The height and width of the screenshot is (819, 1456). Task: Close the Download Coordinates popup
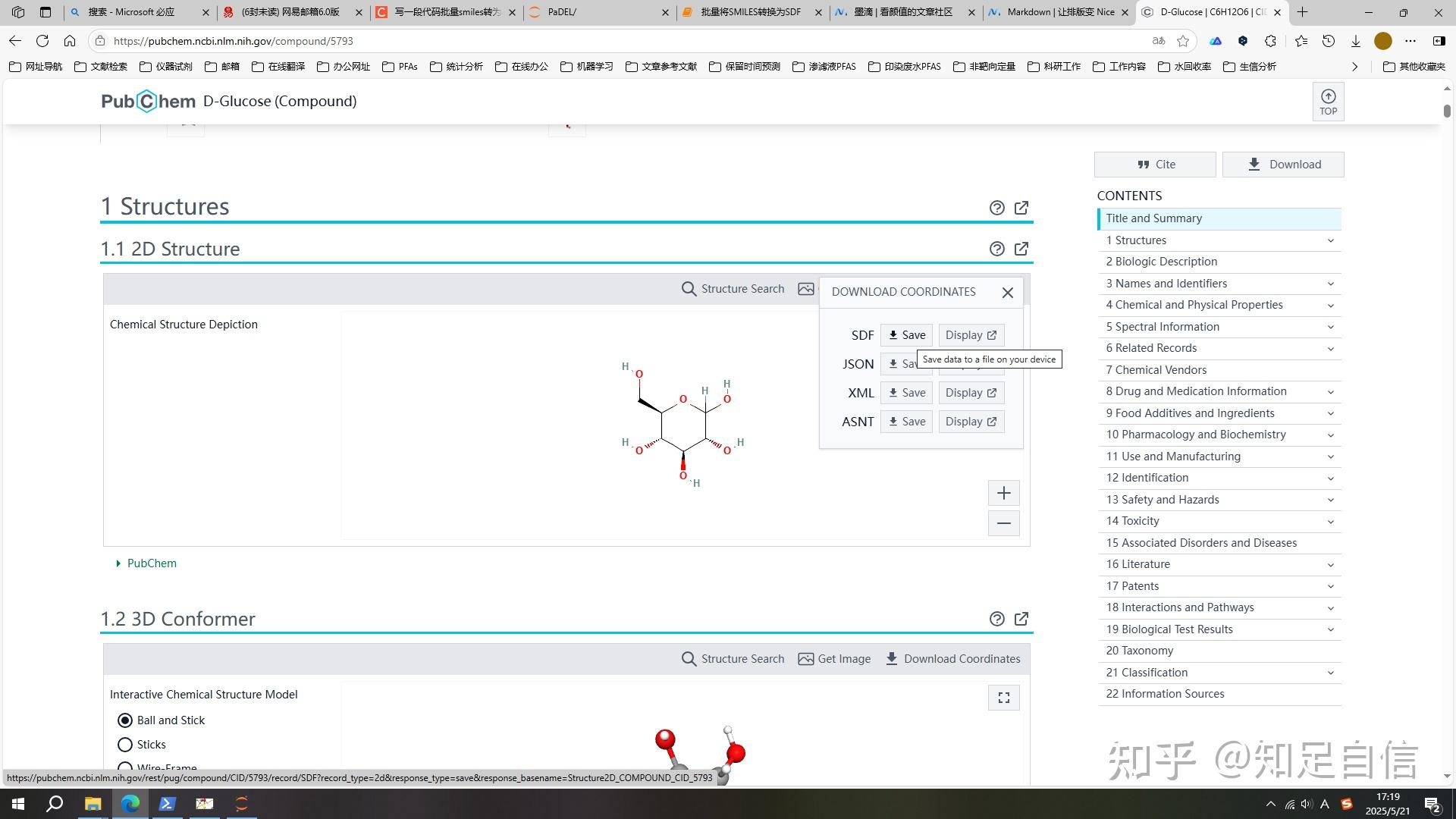[x=1007, y=293]
